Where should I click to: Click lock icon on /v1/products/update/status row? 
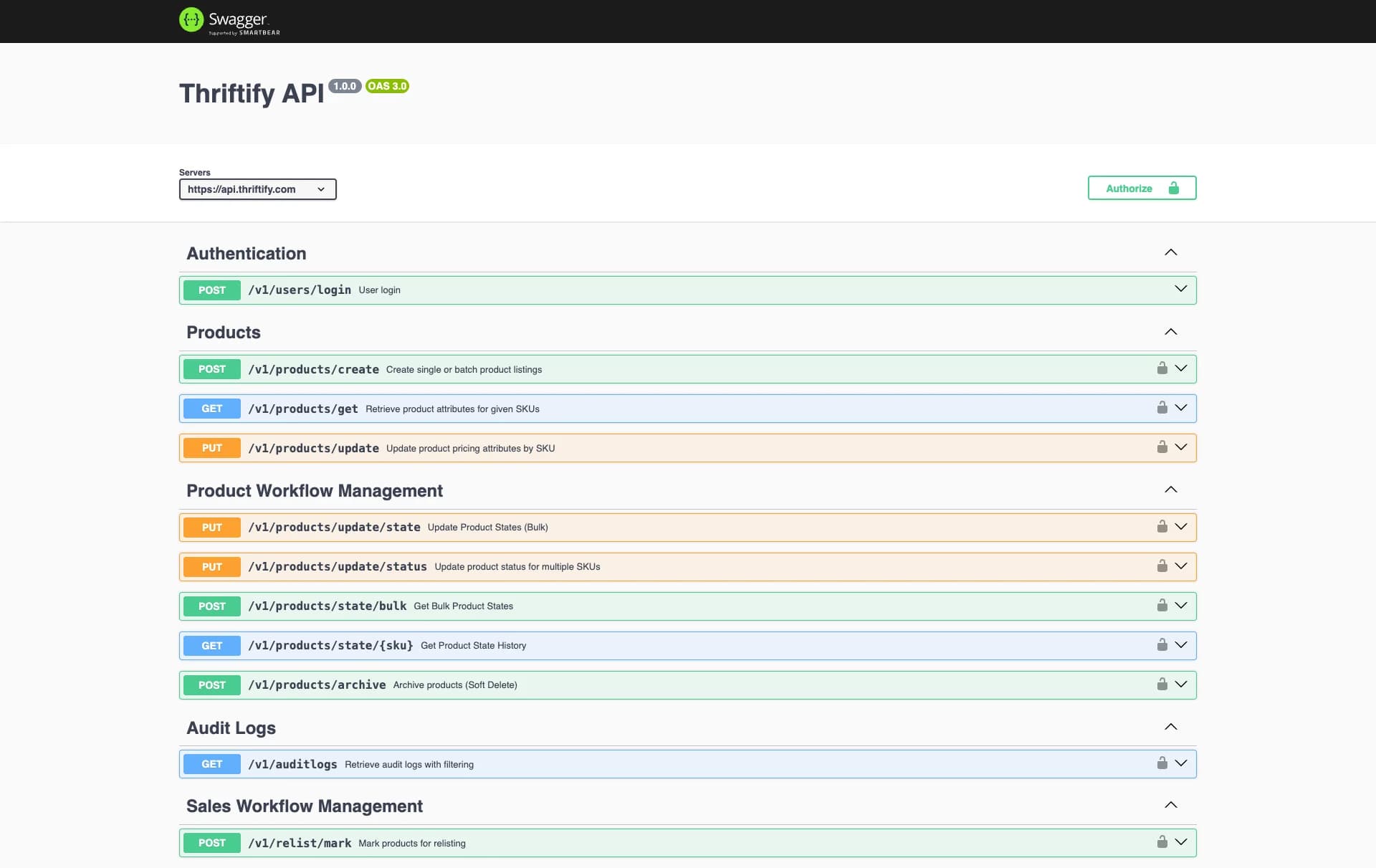pyautogui.click(x=1162, y=566)
